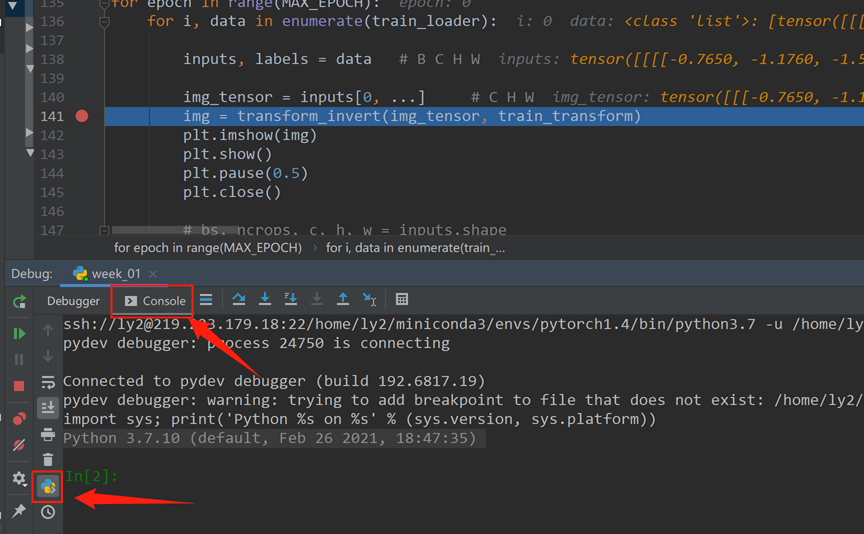This screenshot has width=864, height=534.
Task: Click the pydev debugger warning line
Action: tap(463, 400)
